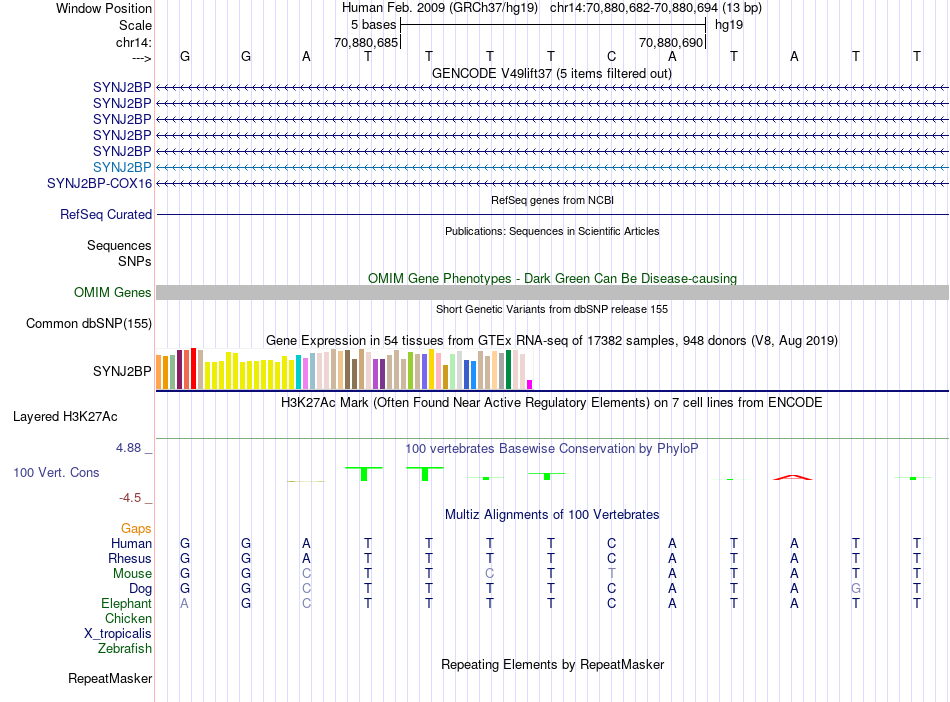Click the gray OMIM Genes bar

(552, 293)
